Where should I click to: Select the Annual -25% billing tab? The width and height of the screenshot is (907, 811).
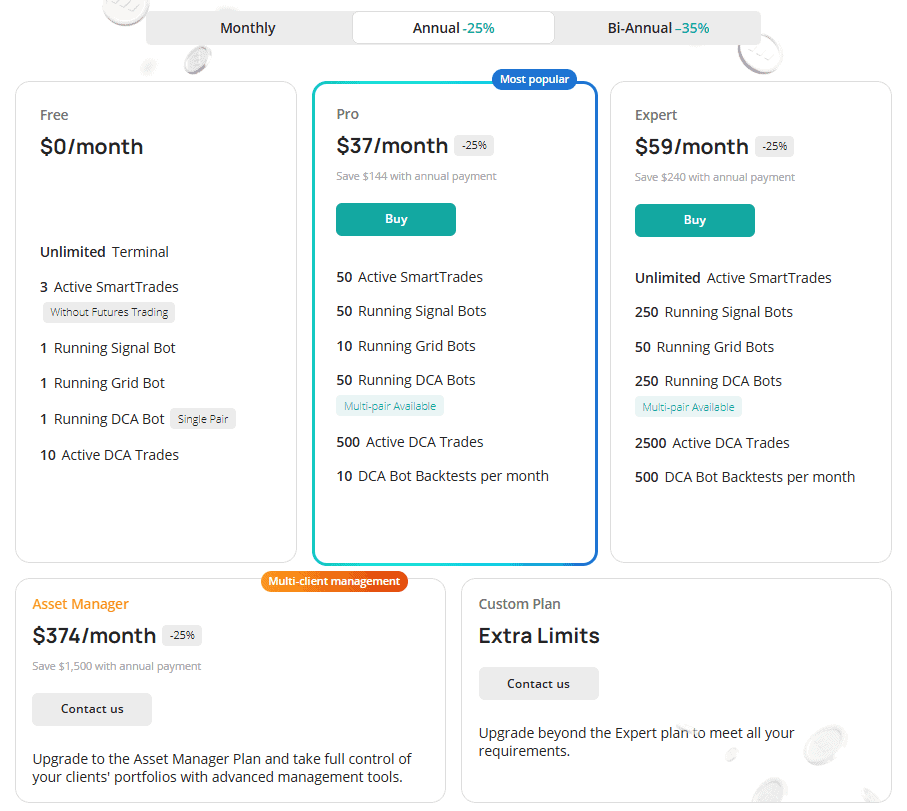click(x=453, y=28)
